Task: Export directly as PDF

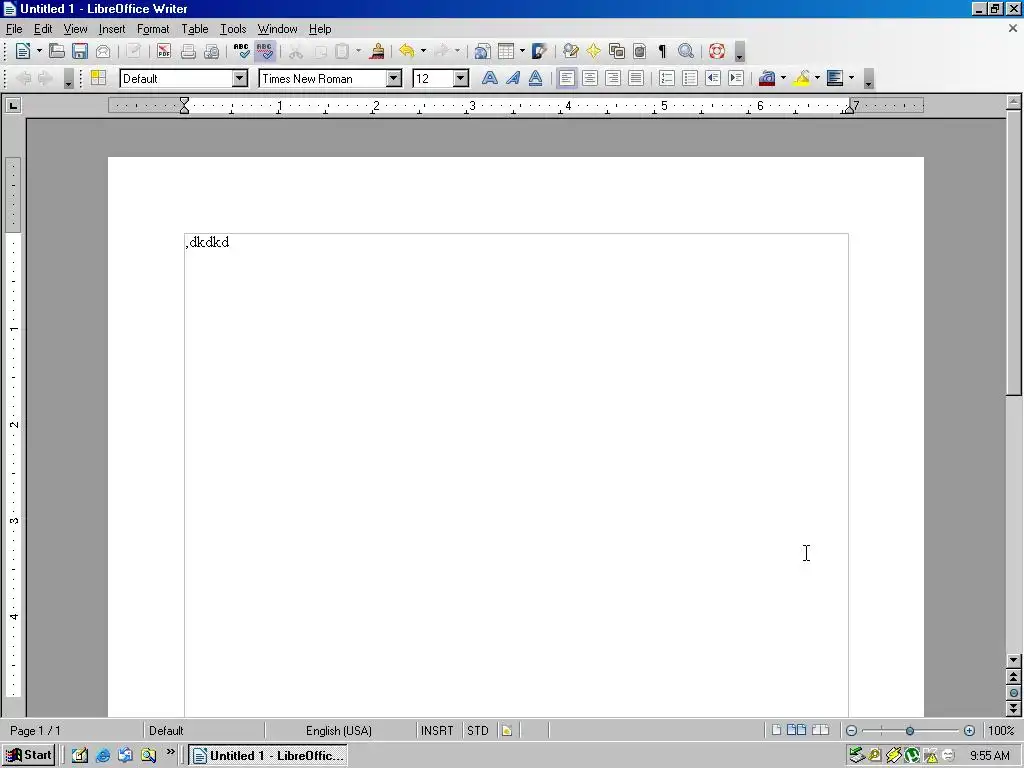Action: coord(163,51)
